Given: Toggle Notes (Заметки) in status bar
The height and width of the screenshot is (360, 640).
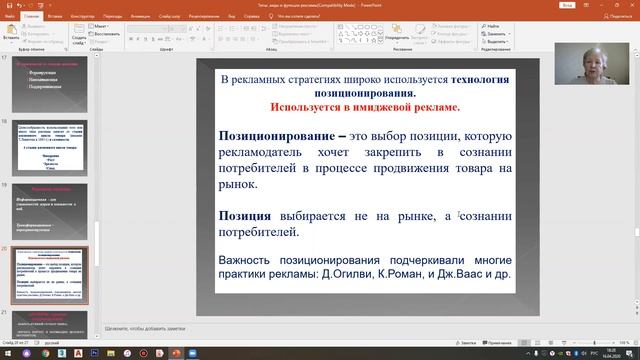Looking at the screenshot, I should [x=466, y=343].
